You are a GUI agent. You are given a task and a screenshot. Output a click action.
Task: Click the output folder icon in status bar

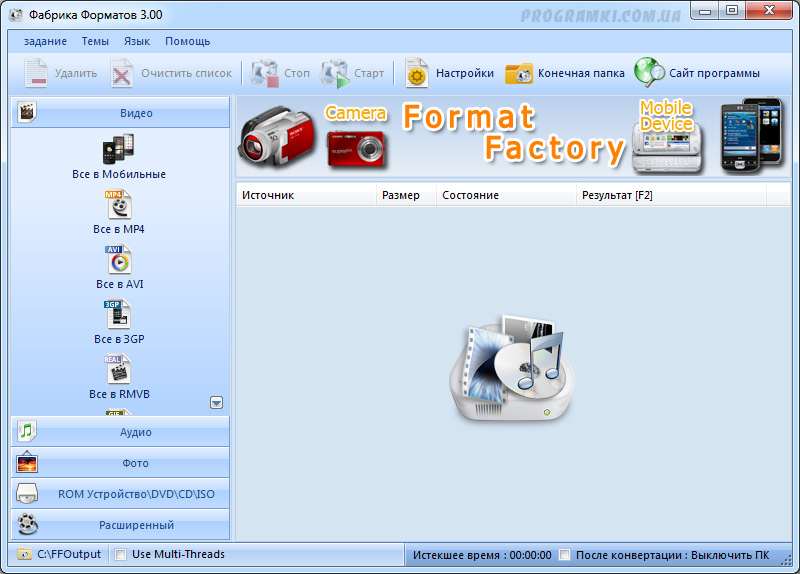24,554
